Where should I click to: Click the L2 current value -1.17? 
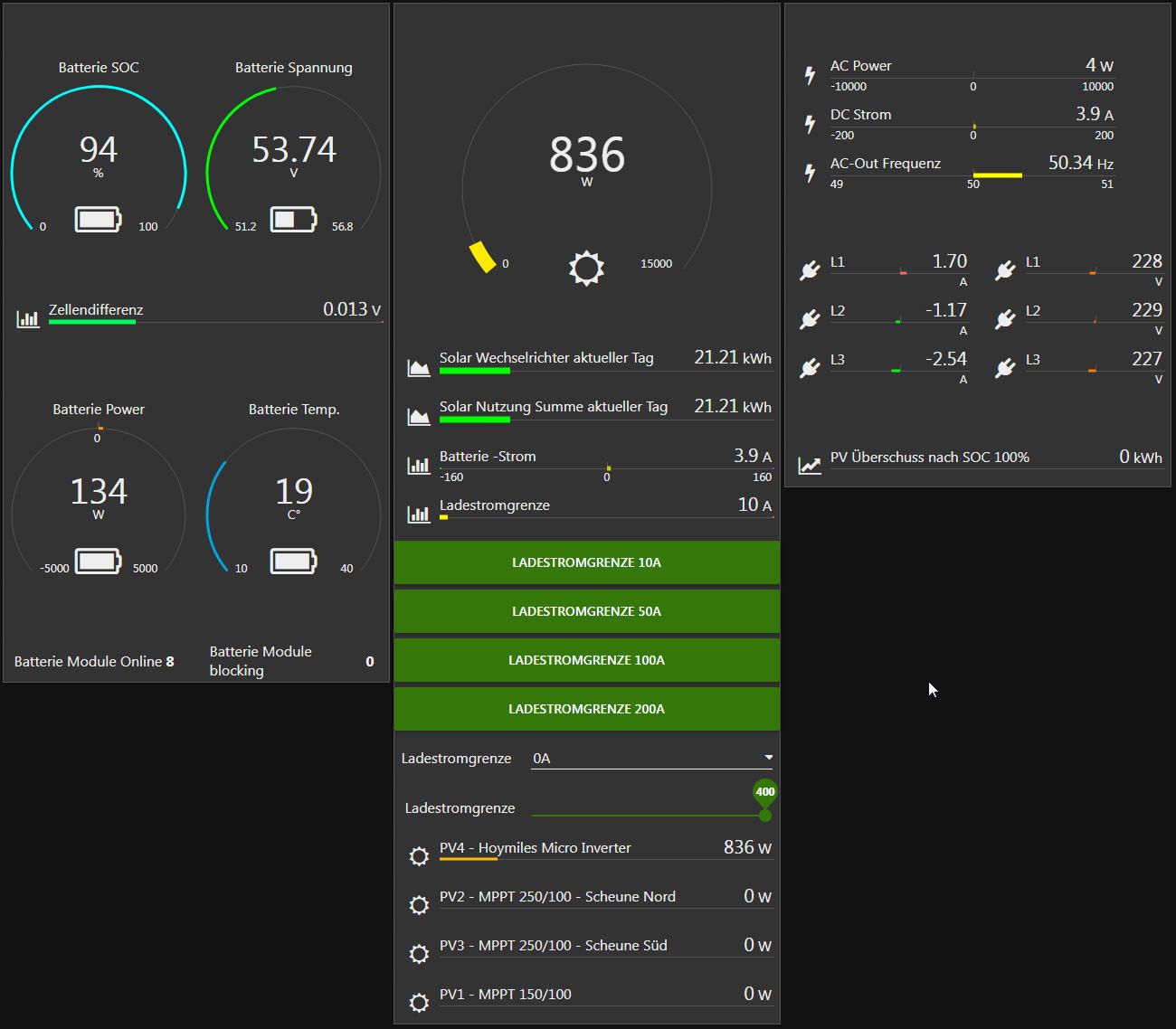[946, 310]
